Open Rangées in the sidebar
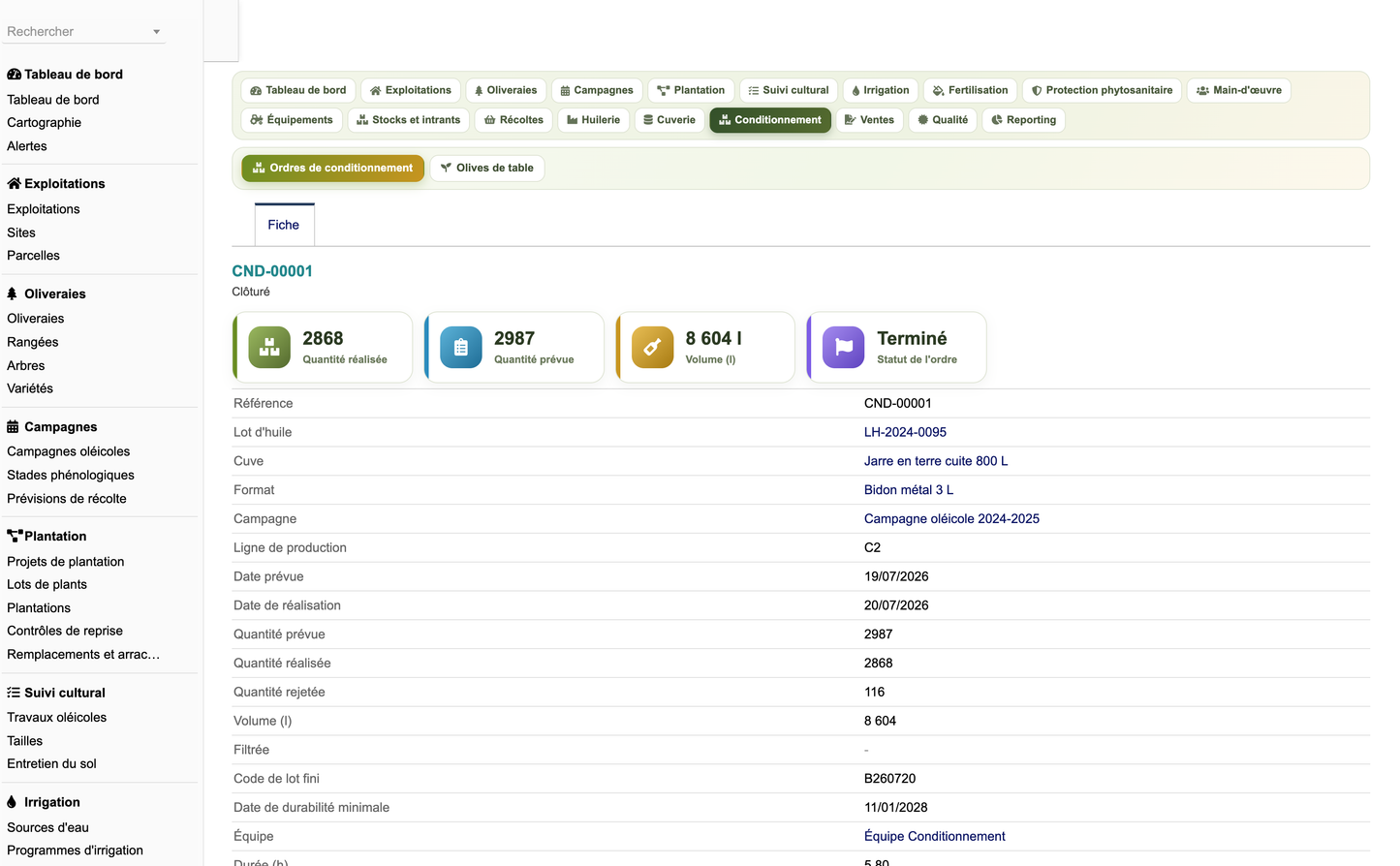1400x866 pixels. [x=33, y=342]
